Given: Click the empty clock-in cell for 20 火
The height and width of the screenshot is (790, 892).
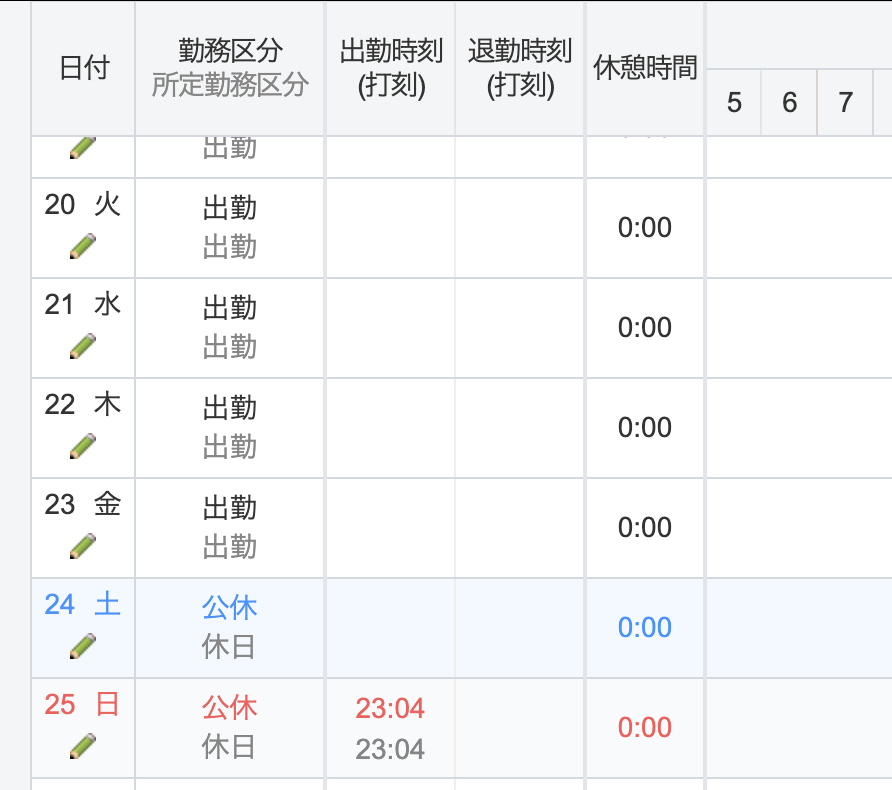Looking at the screenshot, I should 390,228.
